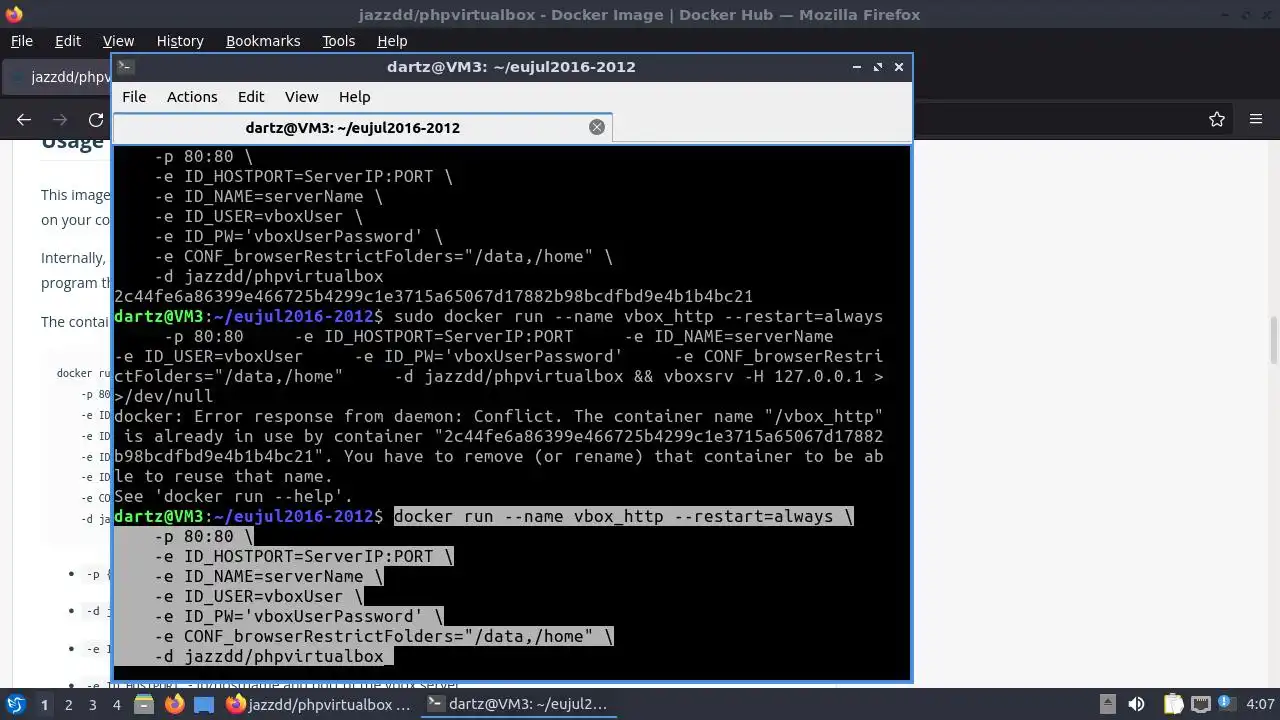Close the terminal window
This screenshot has height=720, width=1280.
click(x=899, y=67)
